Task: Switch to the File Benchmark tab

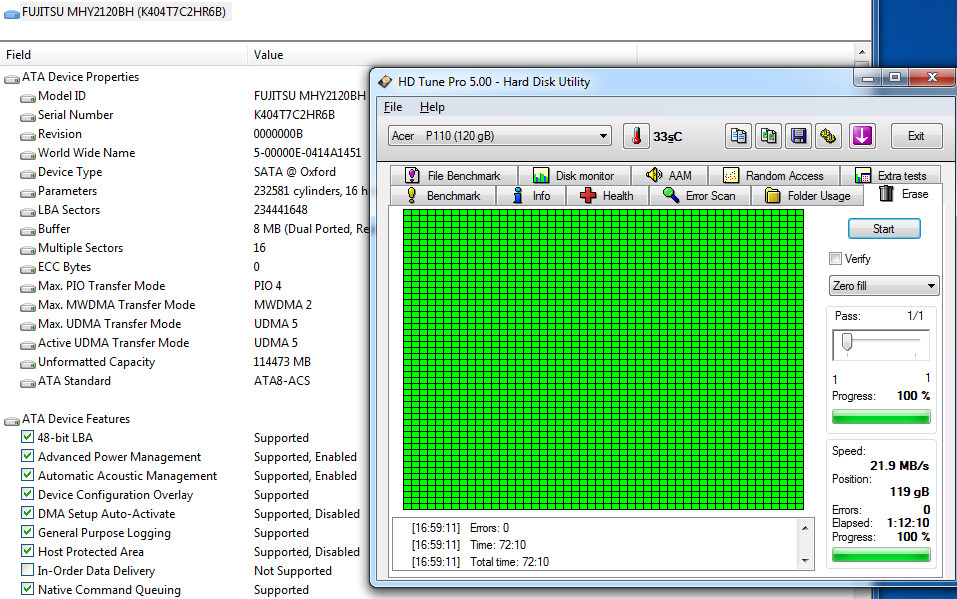Action: pyautogui.click(x=453, y=176)
